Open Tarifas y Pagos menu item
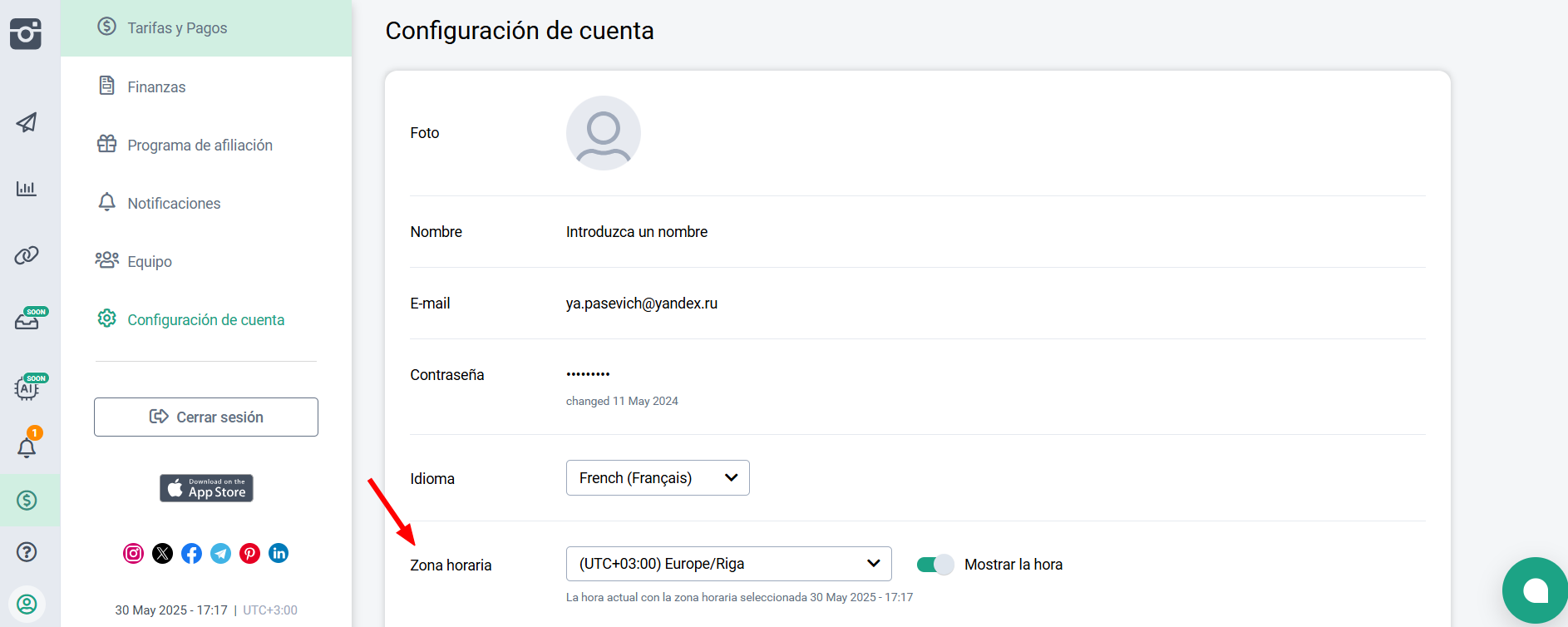The image size is (1568, 627). pyautogui.click(x=177, y=28)
